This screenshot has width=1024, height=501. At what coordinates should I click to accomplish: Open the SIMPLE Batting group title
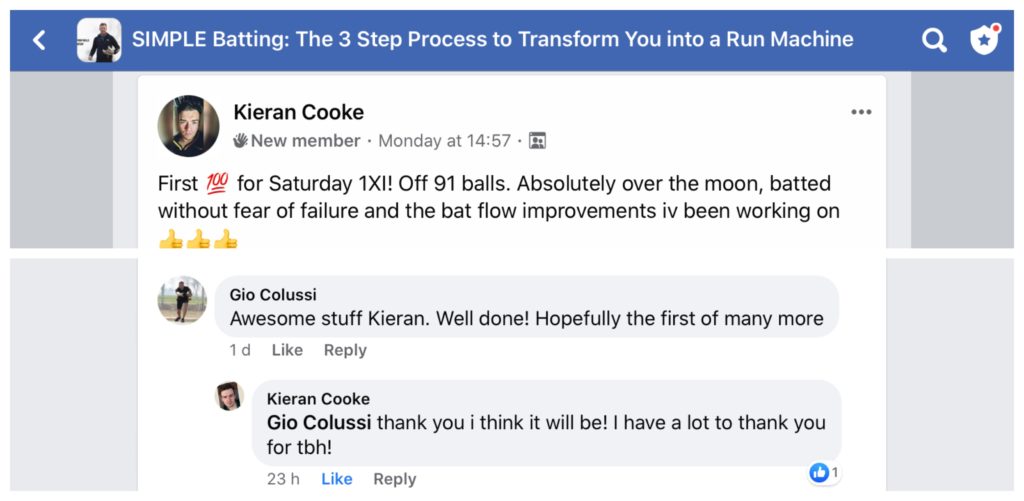point(492,39)
